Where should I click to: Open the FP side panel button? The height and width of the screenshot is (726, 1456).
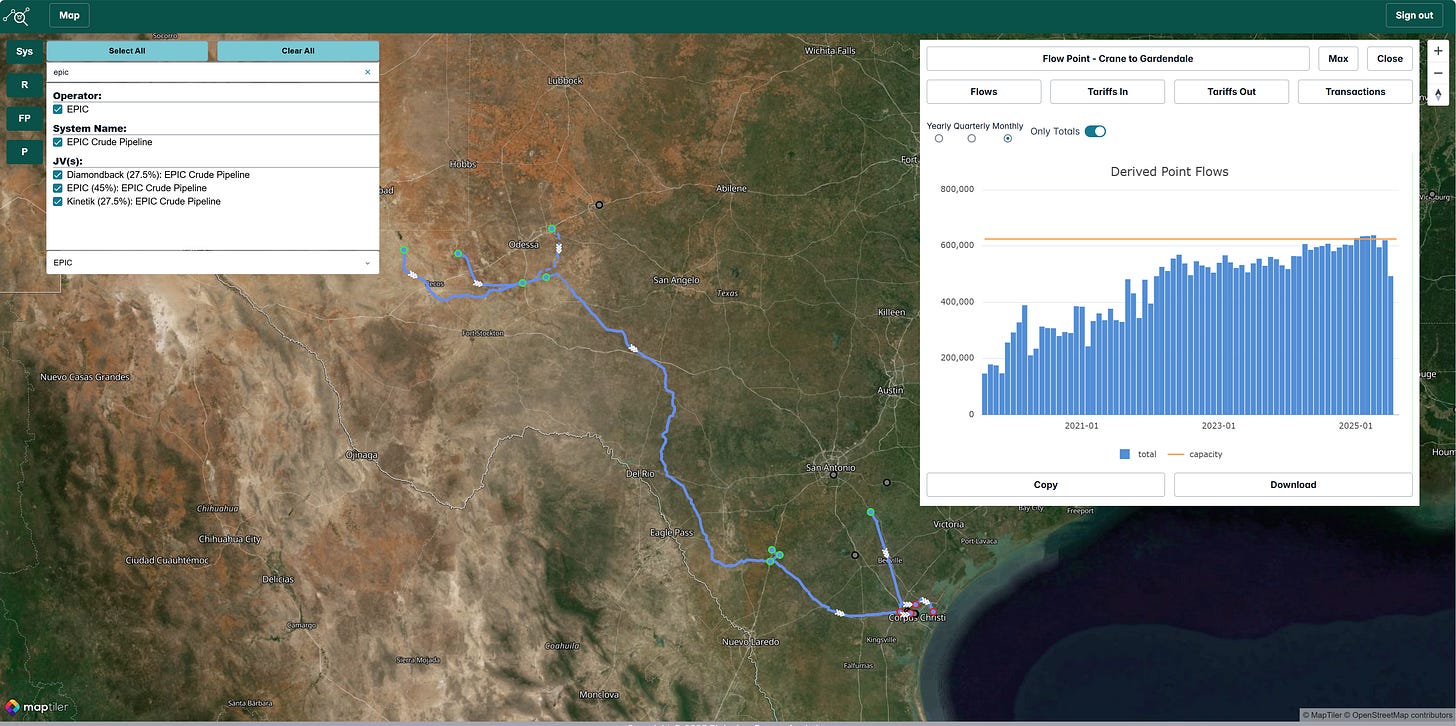(x=24, y=118)
